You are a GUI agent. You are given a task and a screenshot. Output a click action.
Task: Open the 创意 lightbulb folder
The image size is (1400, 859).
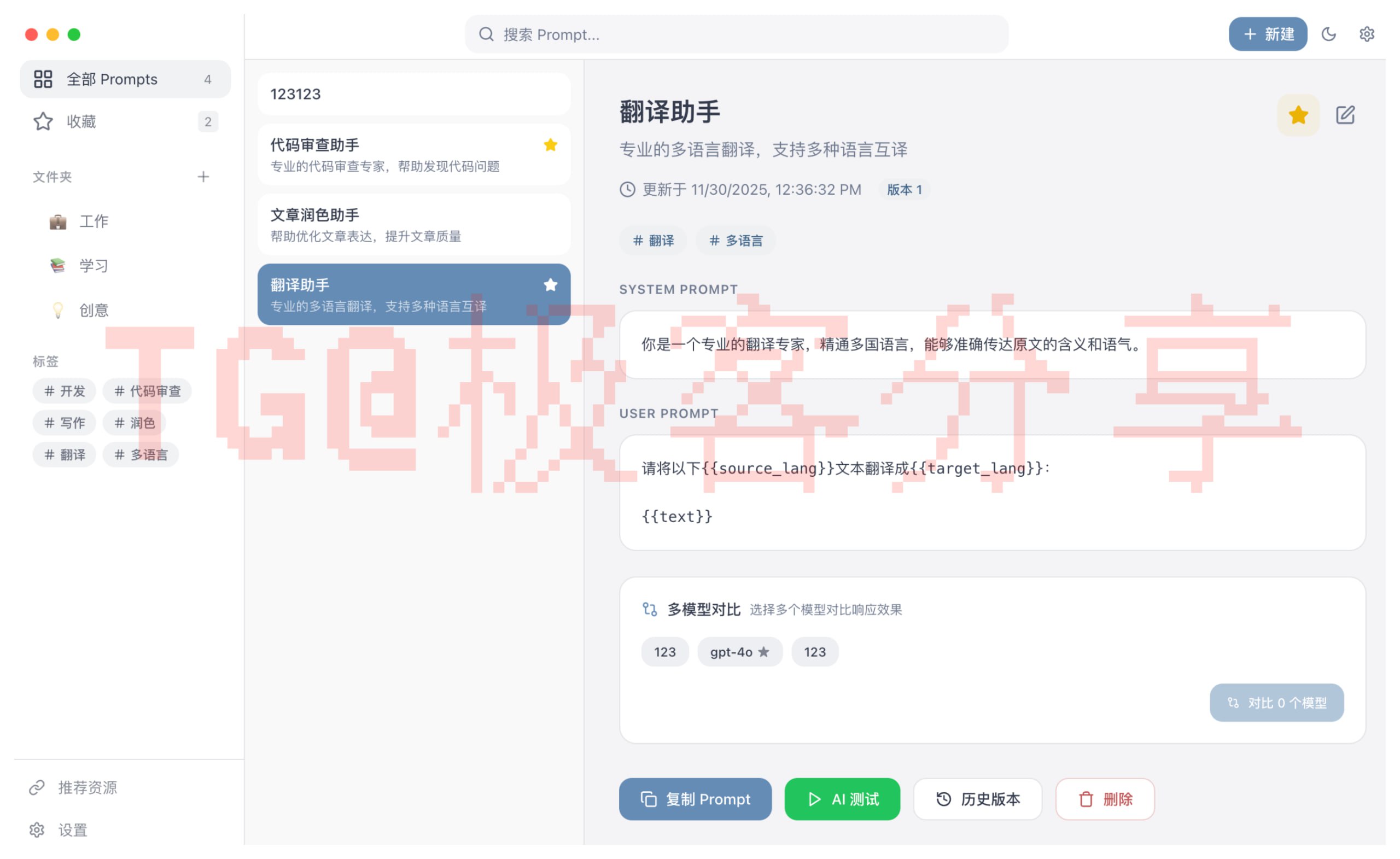coord(93,310)
